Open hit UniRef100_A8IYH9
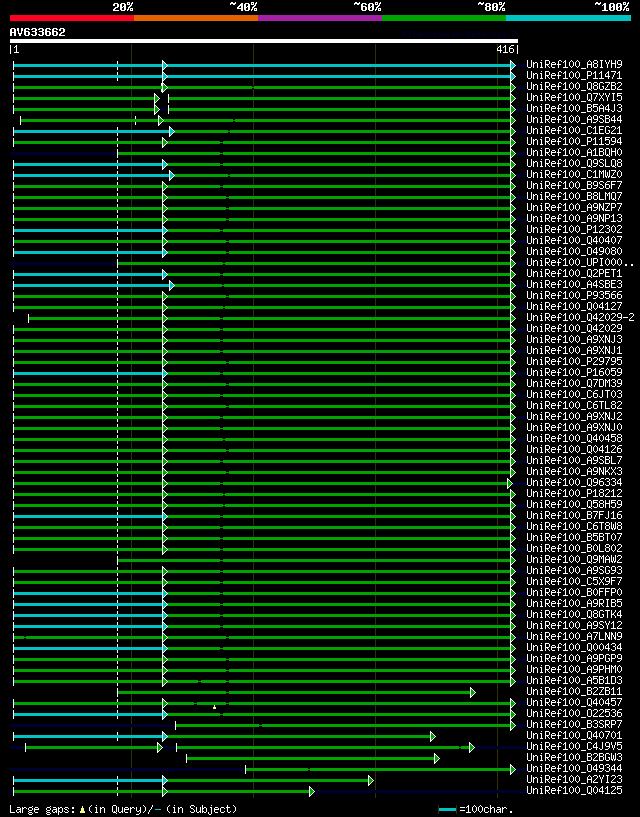 tap(574, 65)
